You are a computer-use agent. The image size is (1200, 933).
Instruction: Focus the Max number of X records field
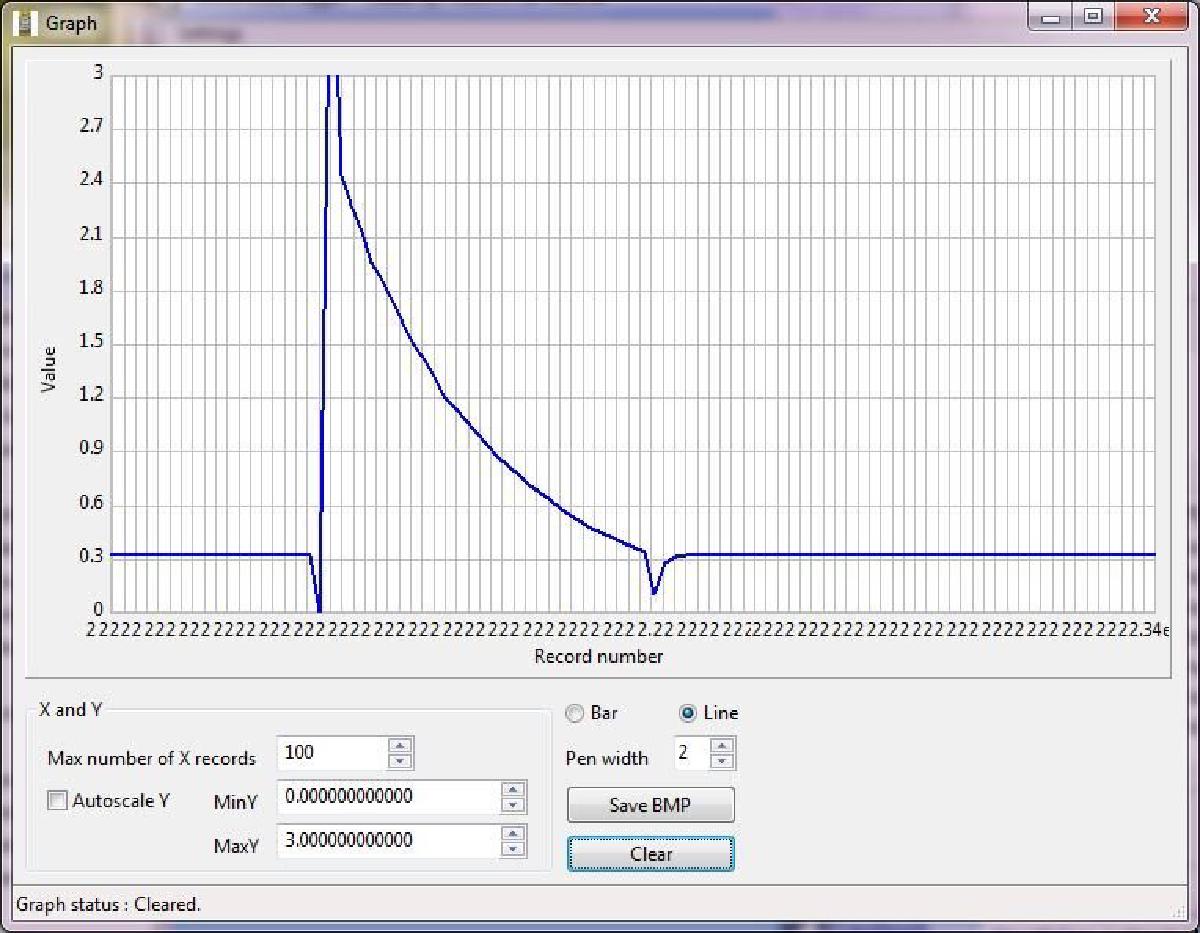[330, 753]
